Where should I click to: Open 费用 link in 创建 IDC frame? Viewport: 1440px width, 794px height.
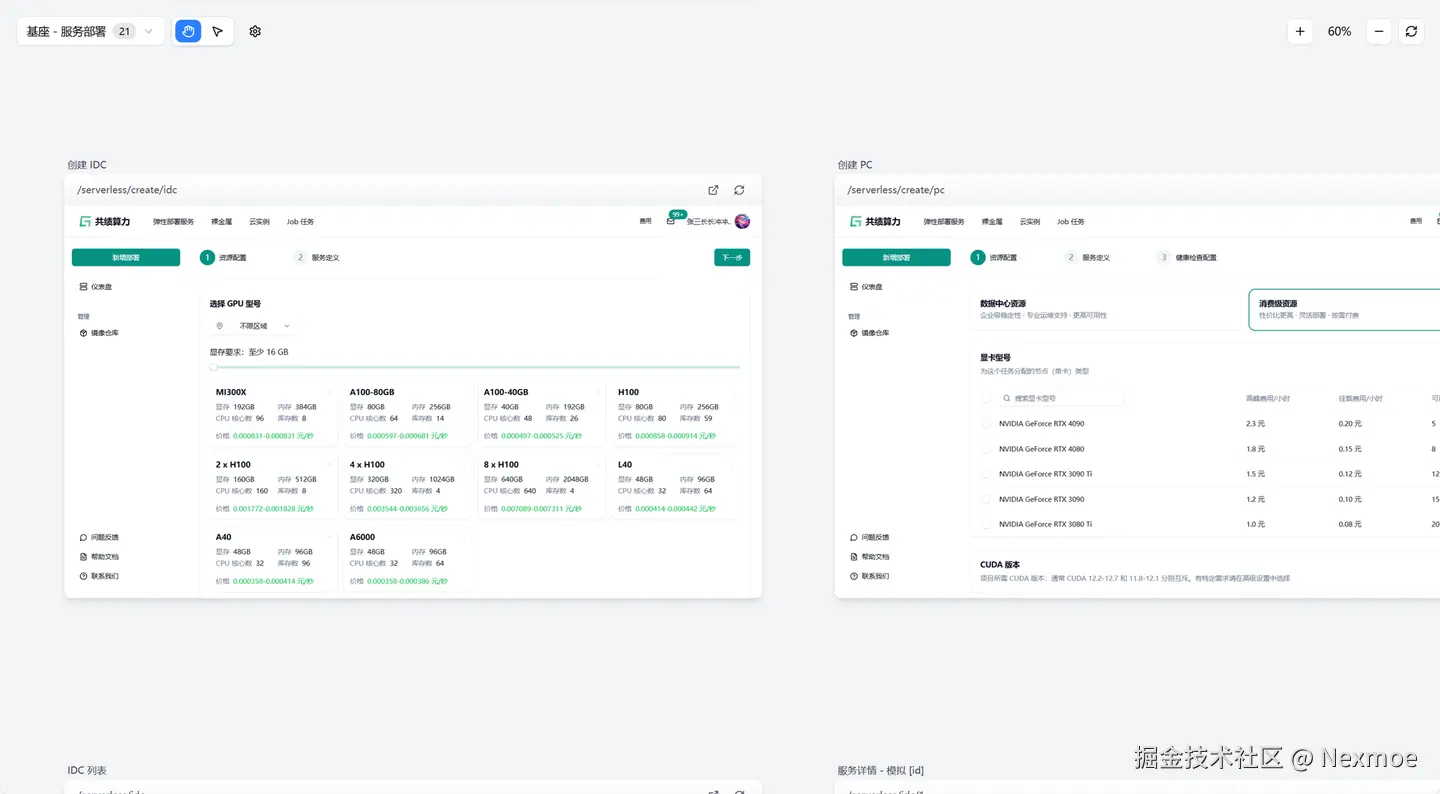(646, 222)
